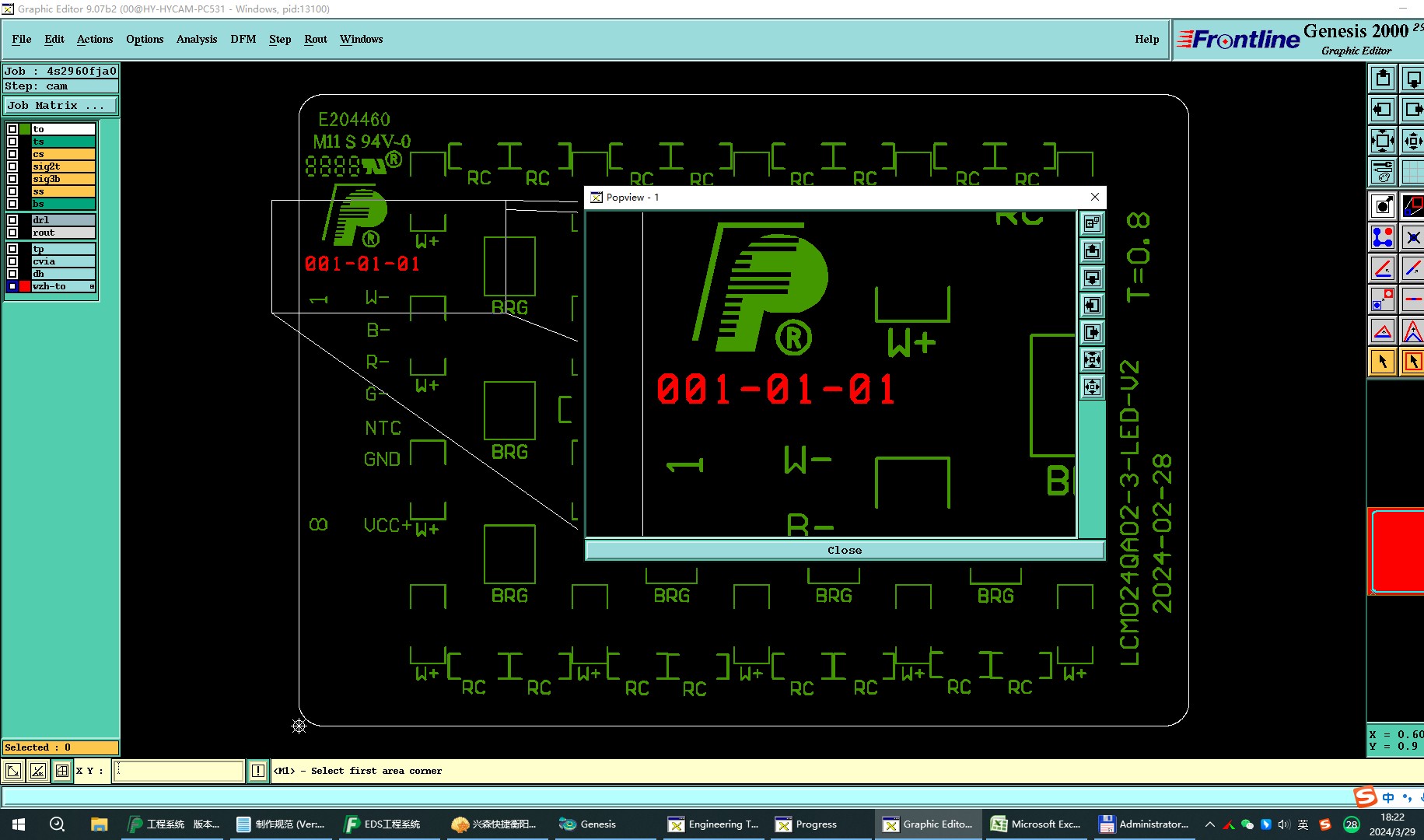Image resolution: width=1424 pixels, height=840 pixels.
Task: Open the File menu
Action: pyautogui.click(x=22, y=39)
